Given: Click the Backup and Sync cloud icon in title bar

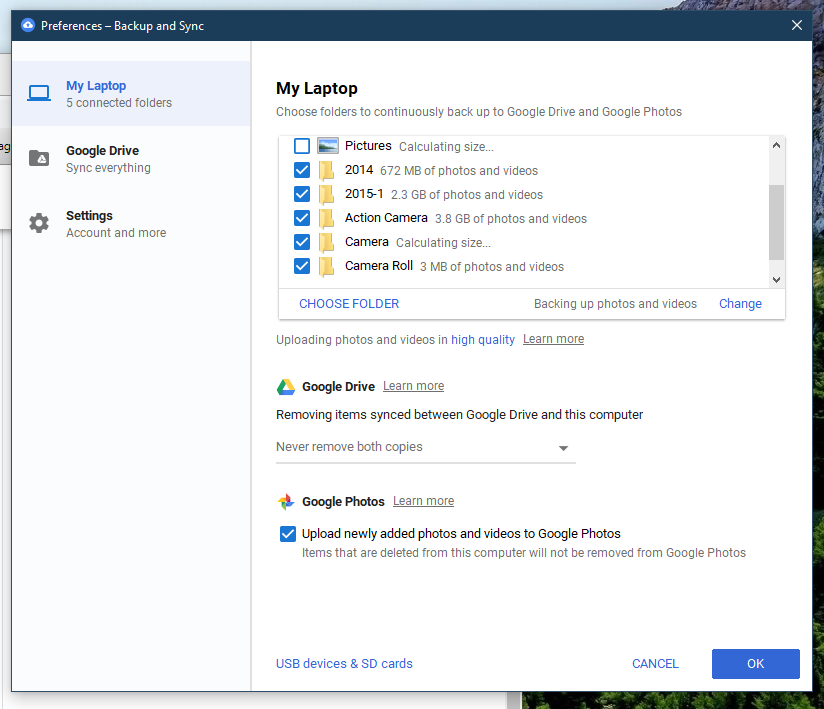Looking at the screenshot, I should point(28,25).
